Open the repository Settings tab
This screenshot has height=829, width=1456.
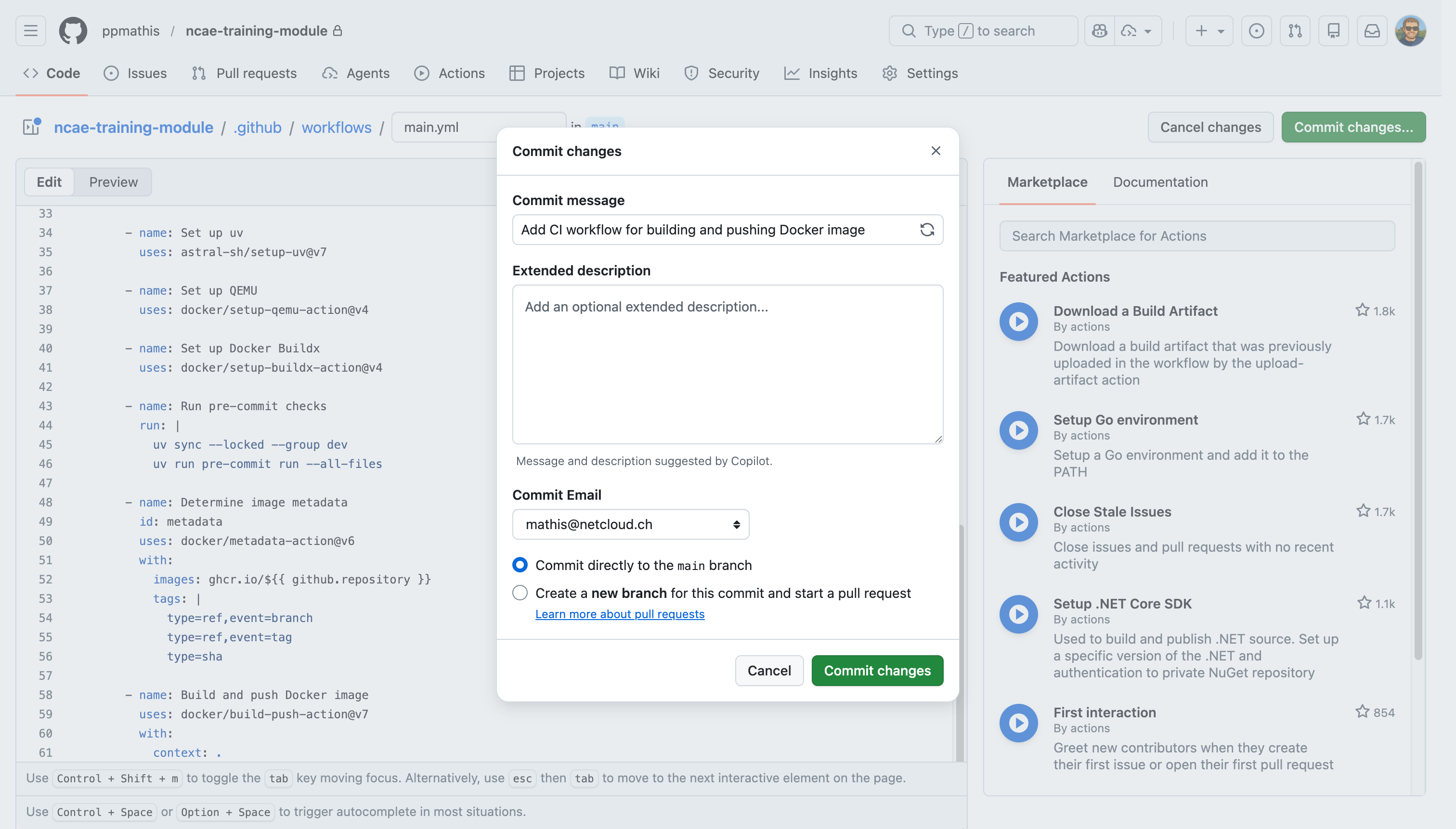pyautogui.click(x=920, y=73)
